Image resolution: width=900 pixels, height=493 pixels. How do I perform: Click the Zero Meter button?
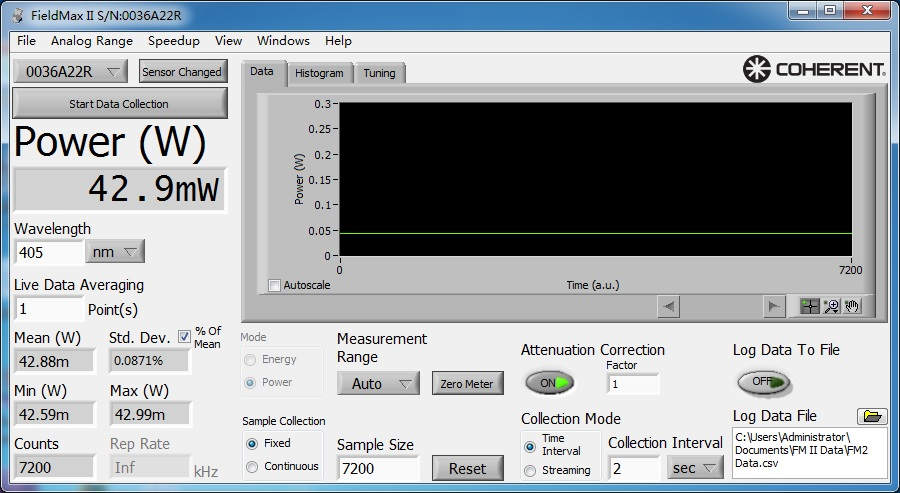click(467, 383)
